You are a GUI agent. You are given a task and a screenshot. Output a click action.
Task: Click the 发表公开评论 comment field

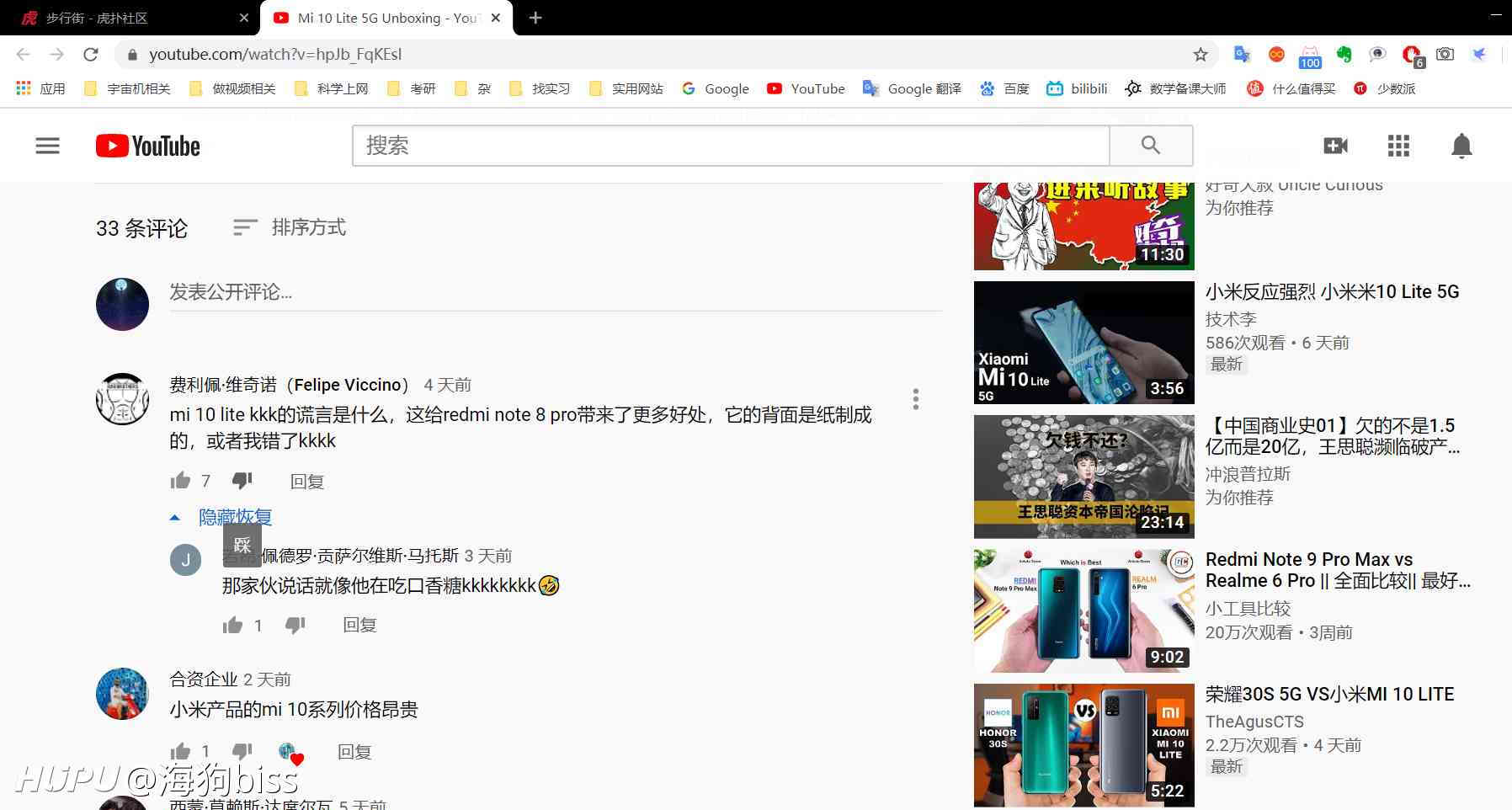click(556, 292)
